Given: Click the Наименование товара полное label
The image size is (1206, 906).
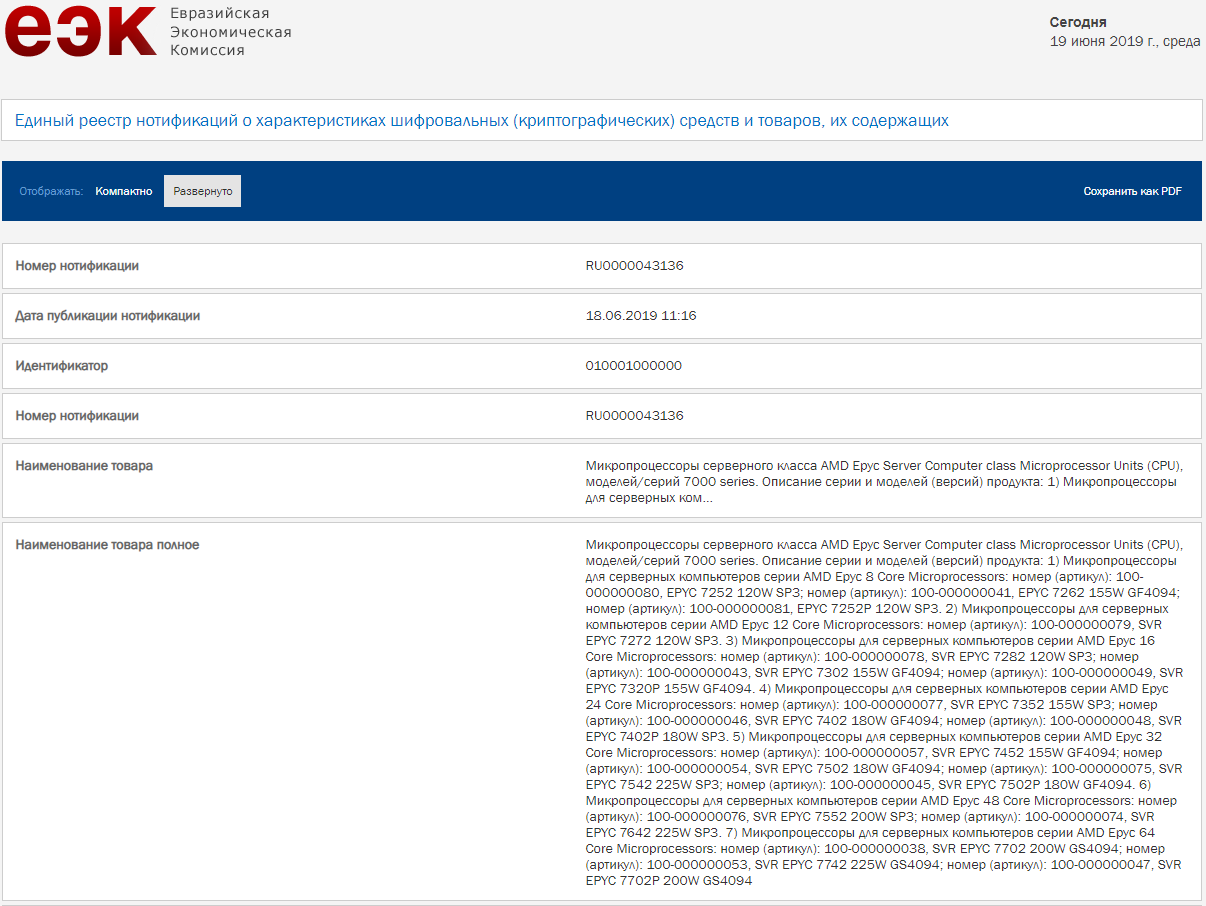Looking at the screenshot, I should pyautogui.click(x=107, y=545).
